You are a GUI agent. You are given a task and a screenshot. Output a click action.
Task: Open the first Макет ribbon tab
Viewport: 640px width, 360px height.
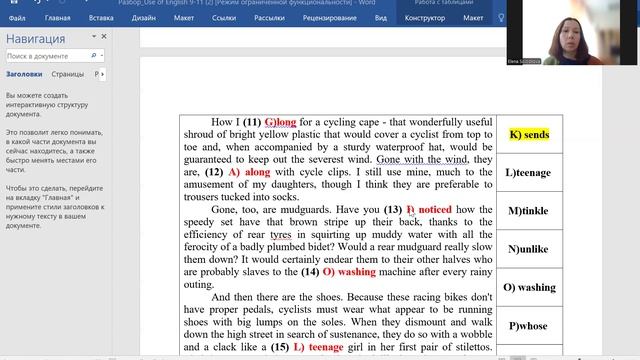tap(184, 18)
